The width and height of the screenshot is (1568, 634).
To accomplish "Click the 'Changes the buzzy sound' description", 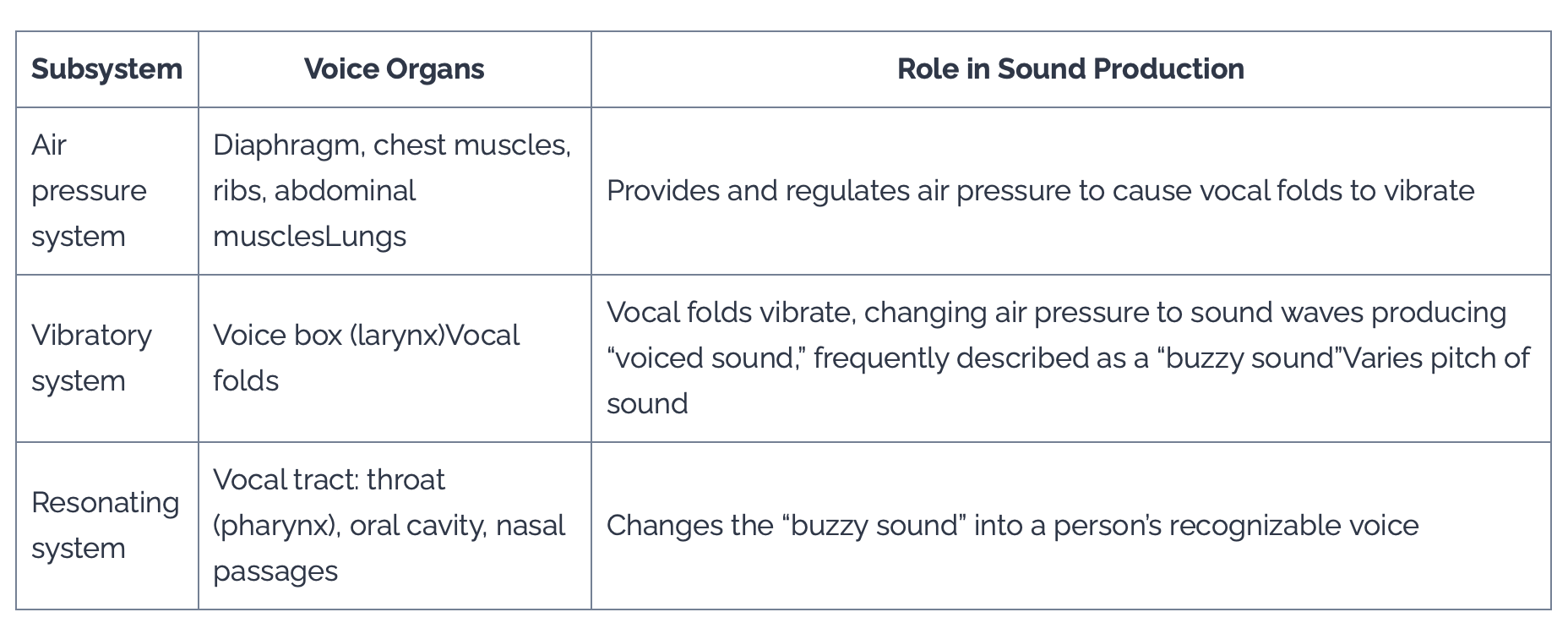I will (1012, 526).
